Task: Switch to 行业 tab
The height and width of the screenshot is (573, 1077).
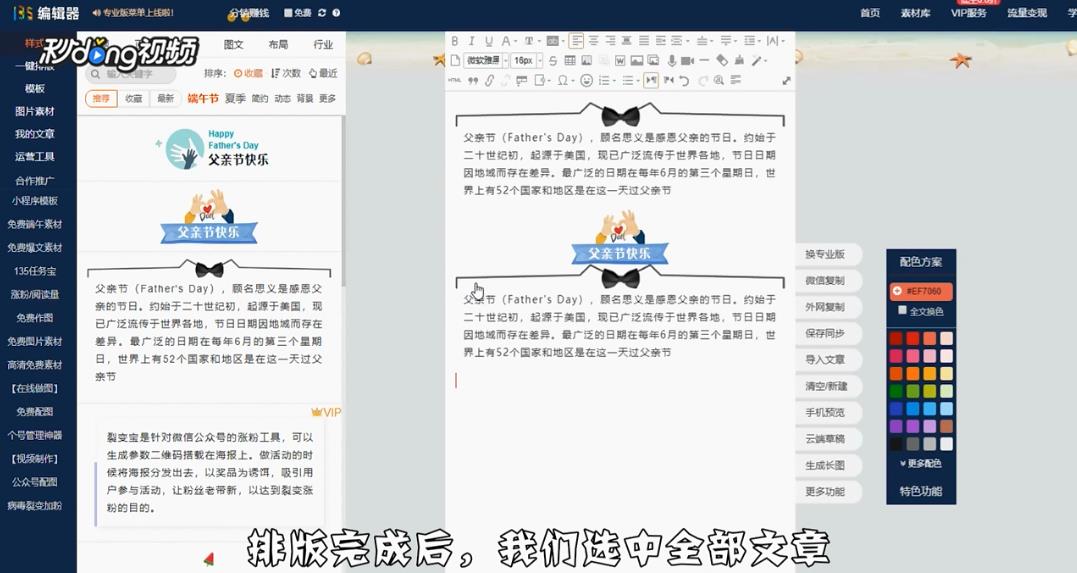Action: coord(323,45)
